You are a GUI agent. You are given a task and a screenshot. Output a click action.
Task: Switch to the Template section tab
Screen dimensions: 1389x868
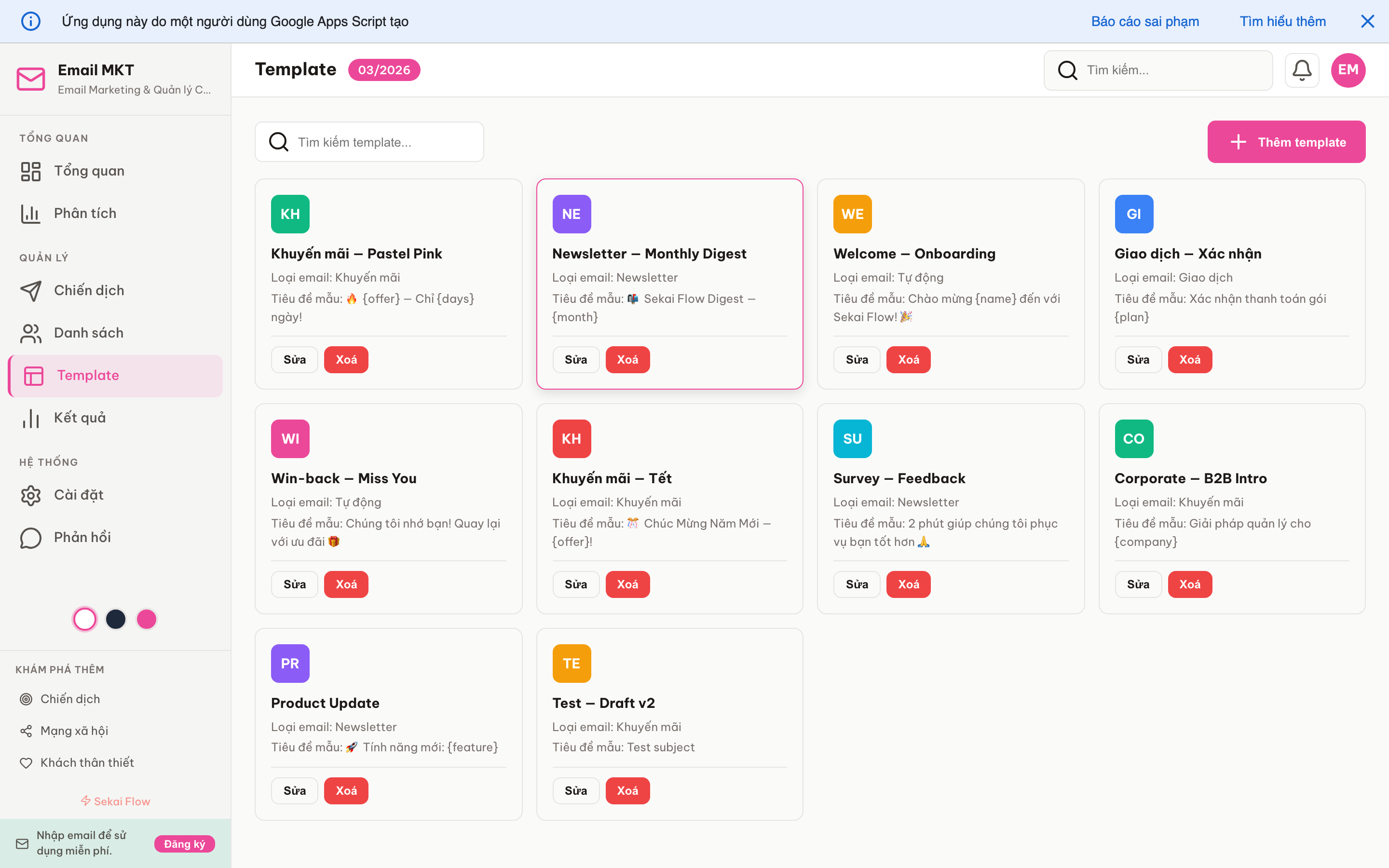click(x=87, y=375)
